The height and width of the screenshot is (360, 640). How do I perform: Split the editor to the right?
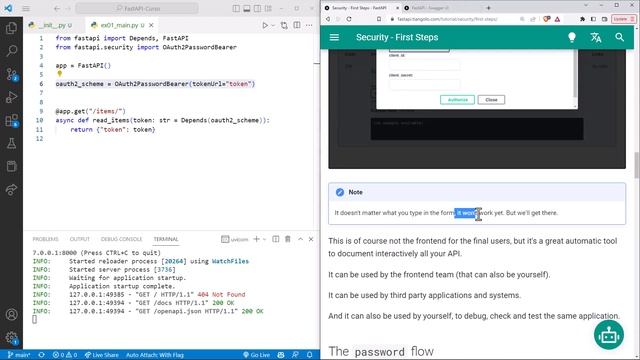point(297,25)
